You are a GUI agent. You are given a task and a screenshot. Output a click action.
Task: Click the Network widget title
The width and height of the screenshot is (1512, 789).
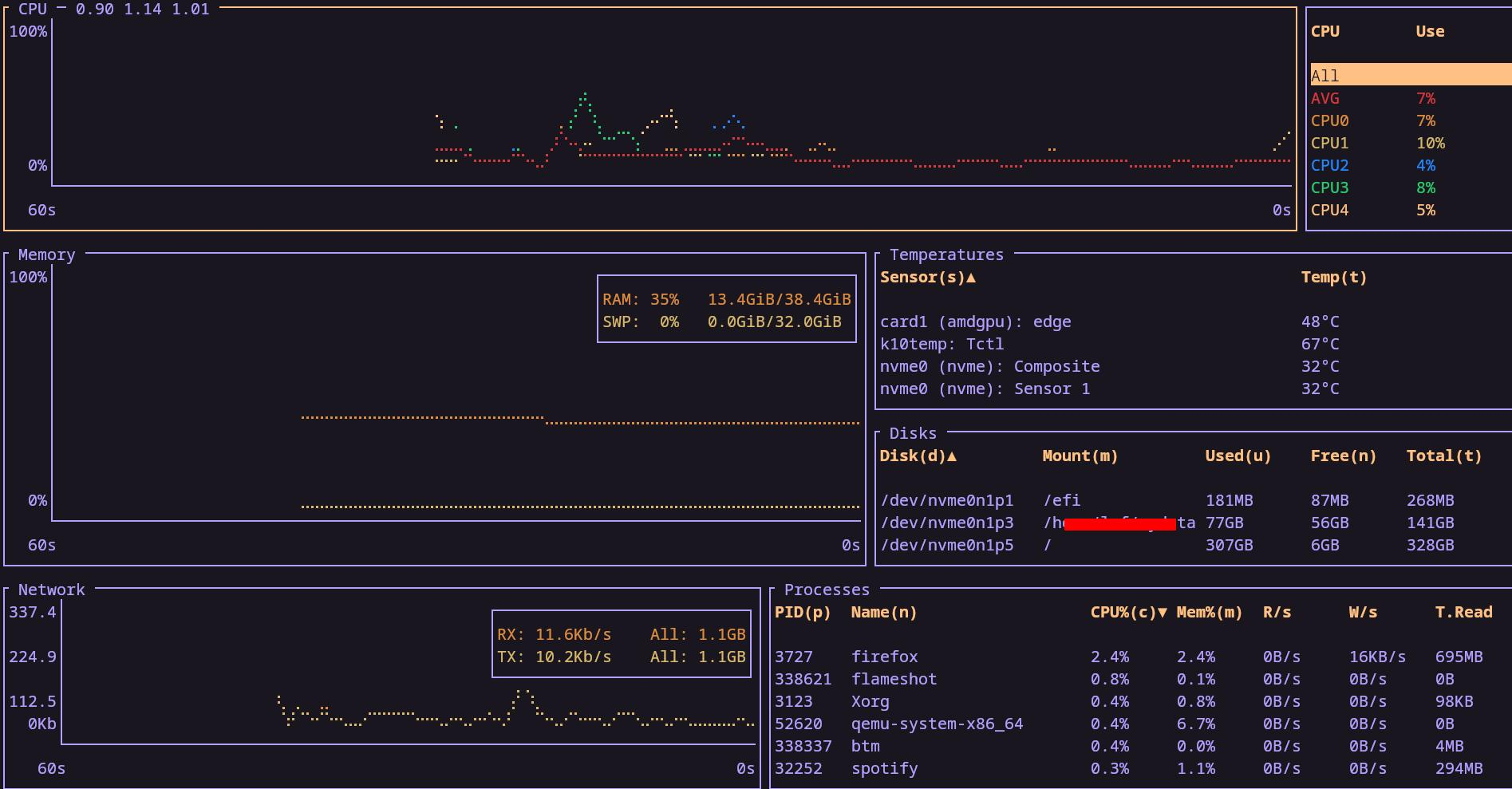(51, 590)
